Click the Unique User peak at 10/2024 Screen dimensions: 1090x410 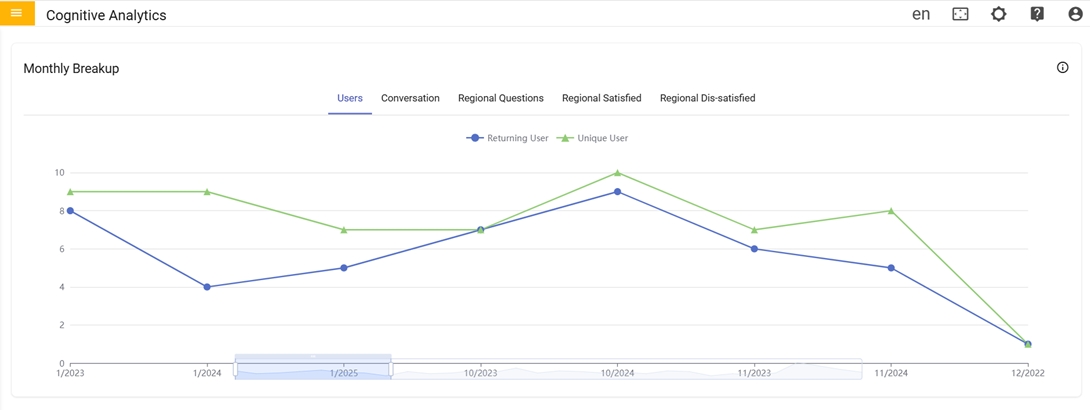tap(618, 173)
